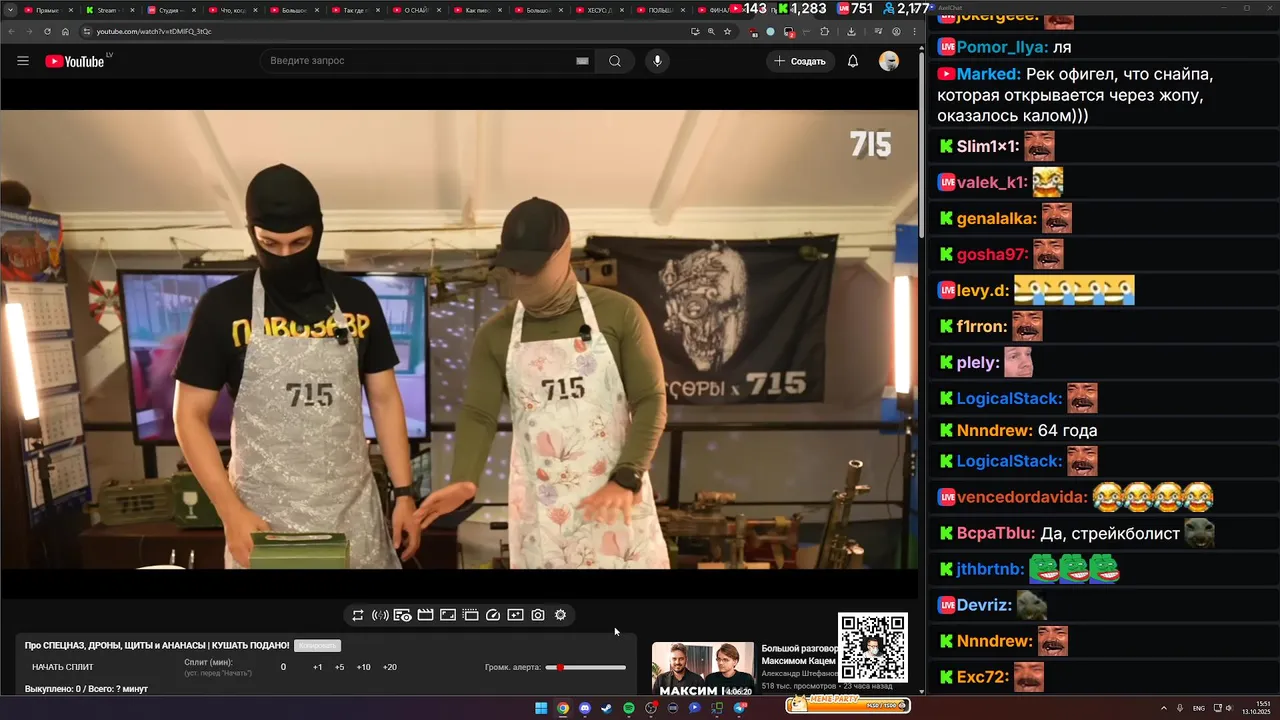Add +10 minutes to the split
Image resolution: width=1280 pixels, height=720 pixels.
coord(363,667)
